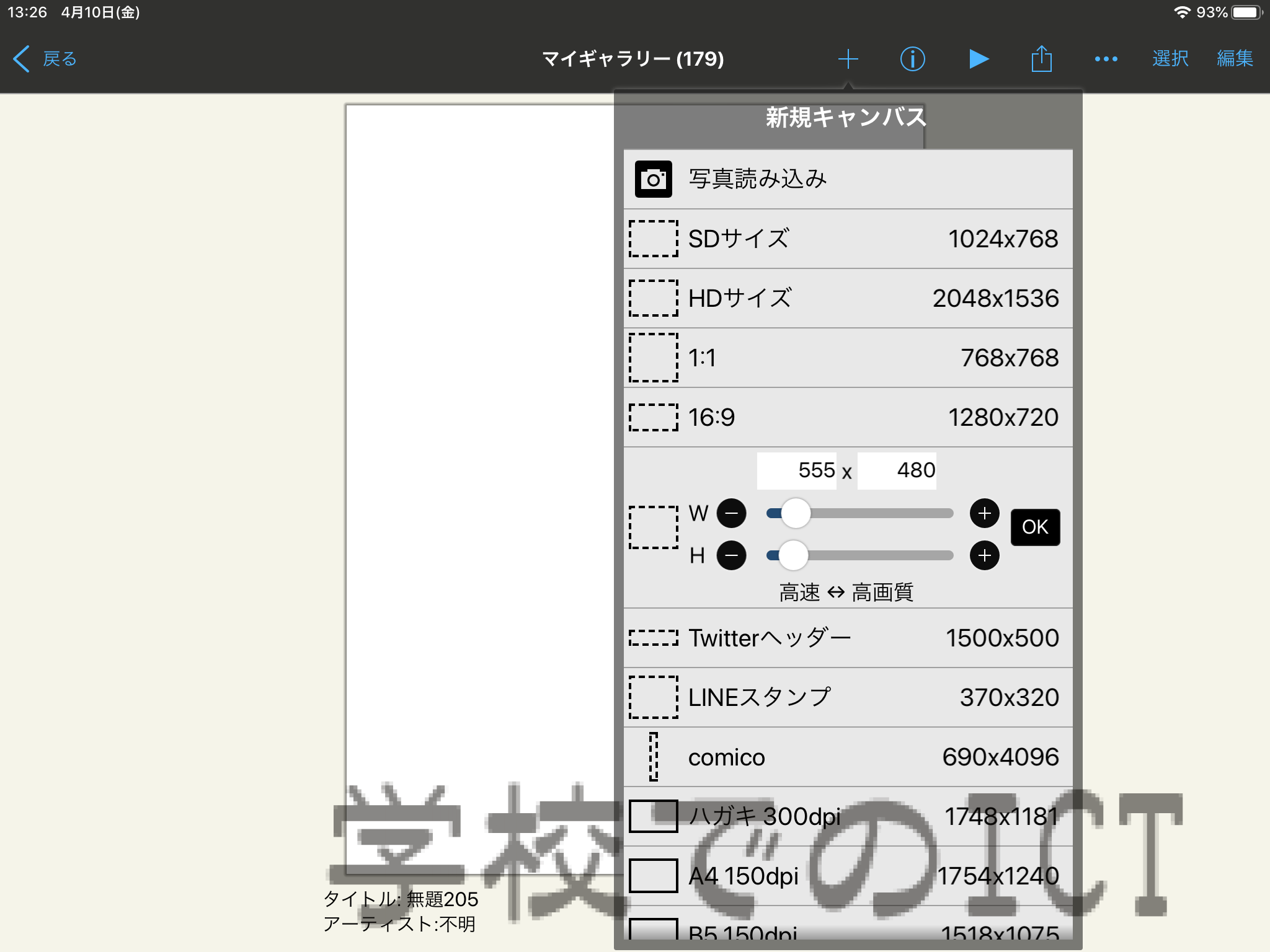Click the 新規キャンバス header
1270x952 pixels.
coord(846,117)
